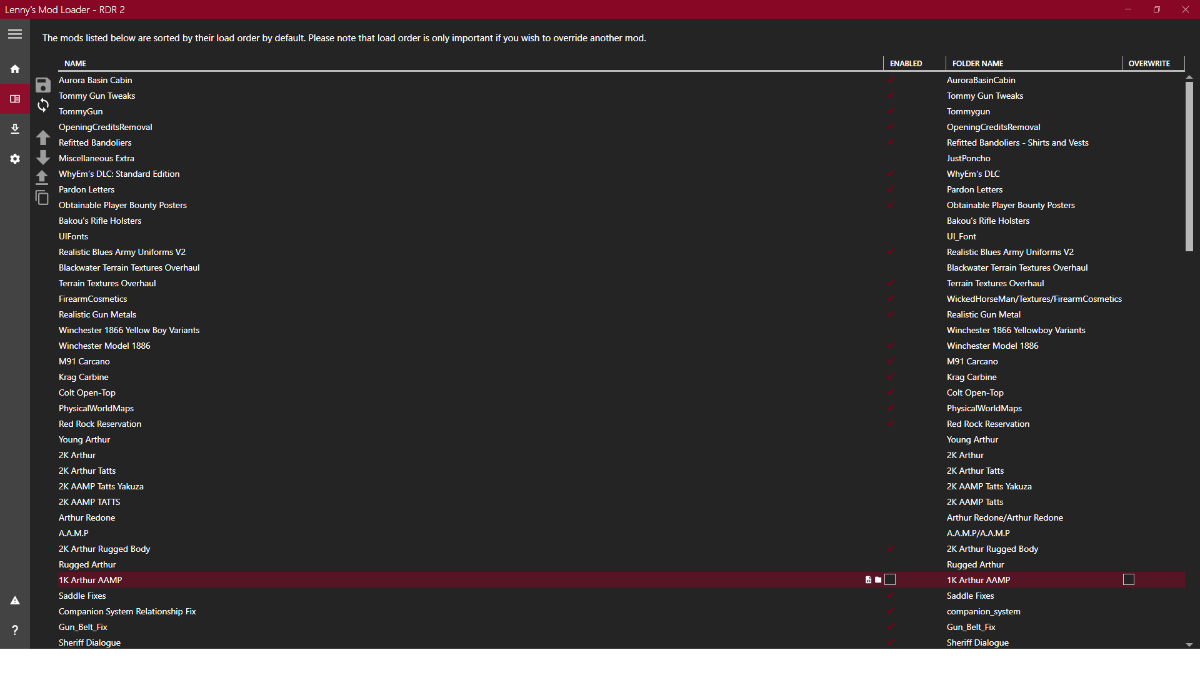Open the folder icon on 1K Arthur AAMP row
The width and height of the screenshot is (1200, 675).
[x=878, y=580]
